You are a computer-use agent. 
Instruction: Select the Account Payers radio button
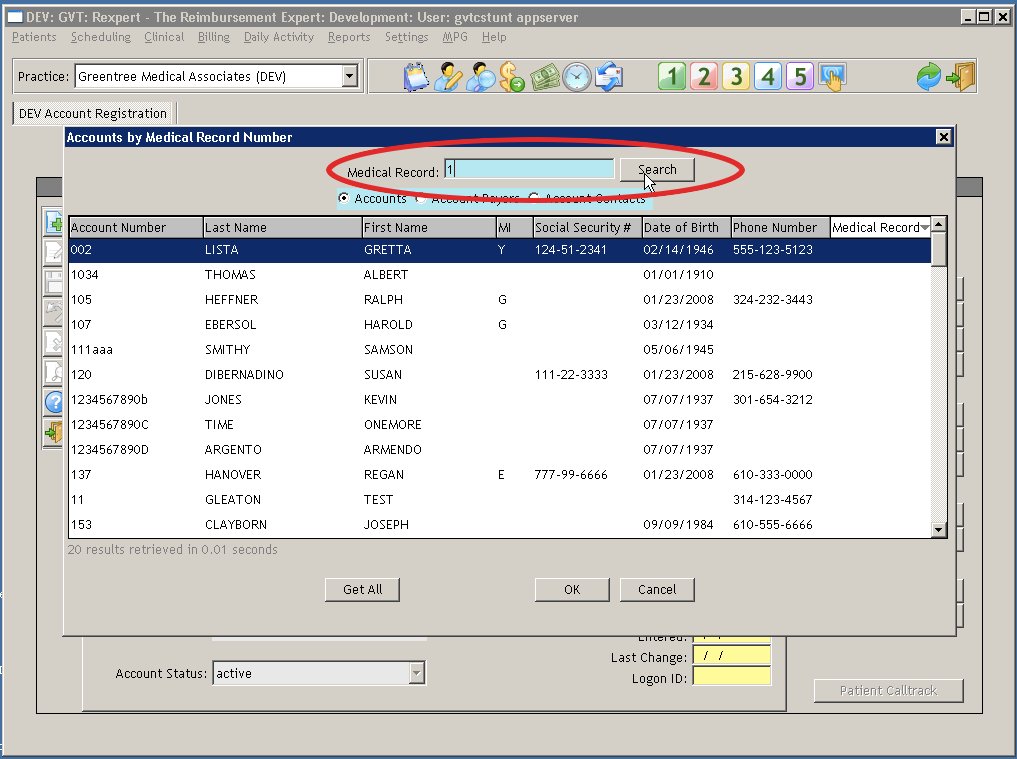[422, 198]
